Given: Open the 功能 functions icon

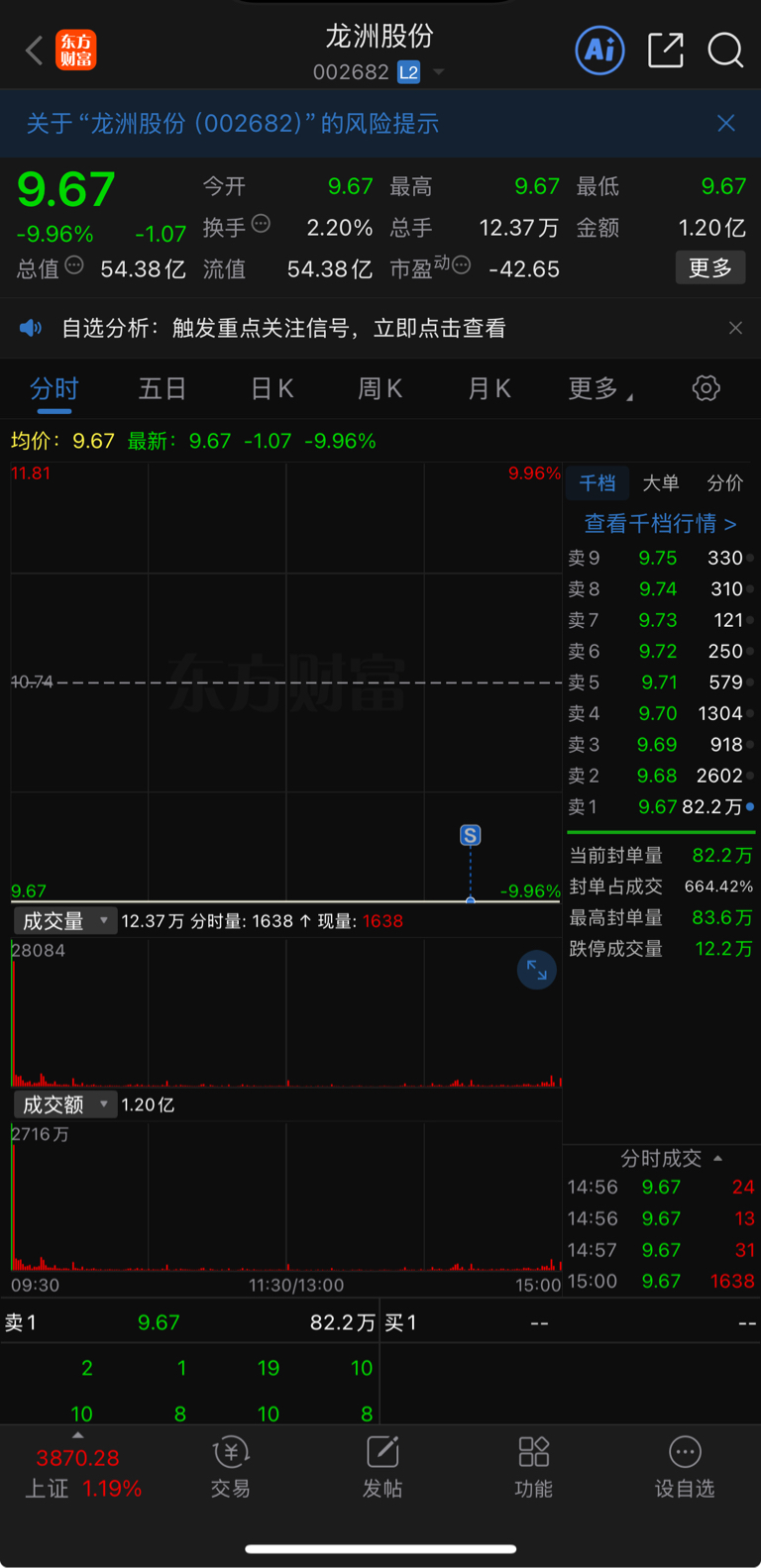Looking at the screenshot, I should [x=534, y=1466].
